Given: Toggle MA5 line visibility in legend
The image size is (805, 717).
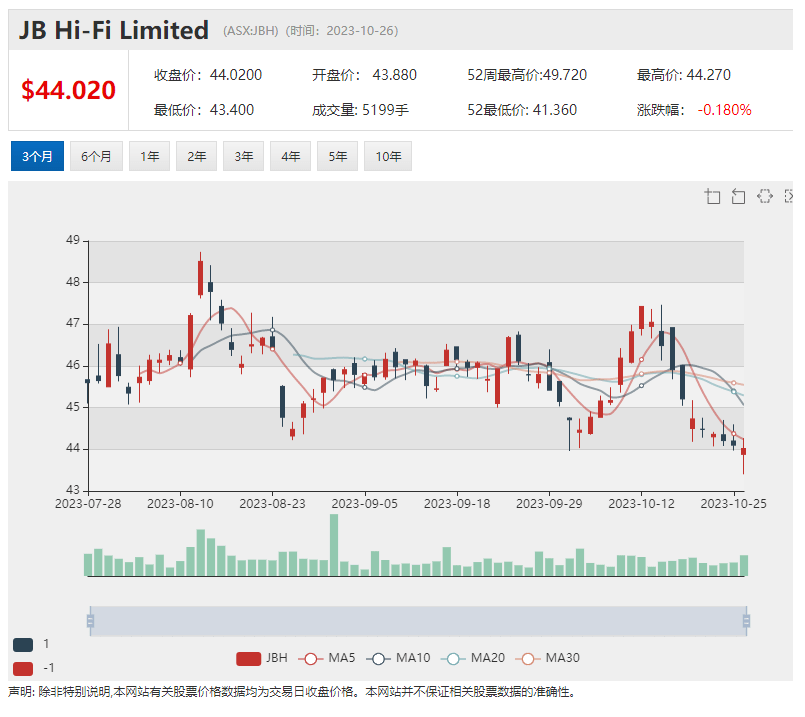Looking at the screenshot, I should (329, 658).
